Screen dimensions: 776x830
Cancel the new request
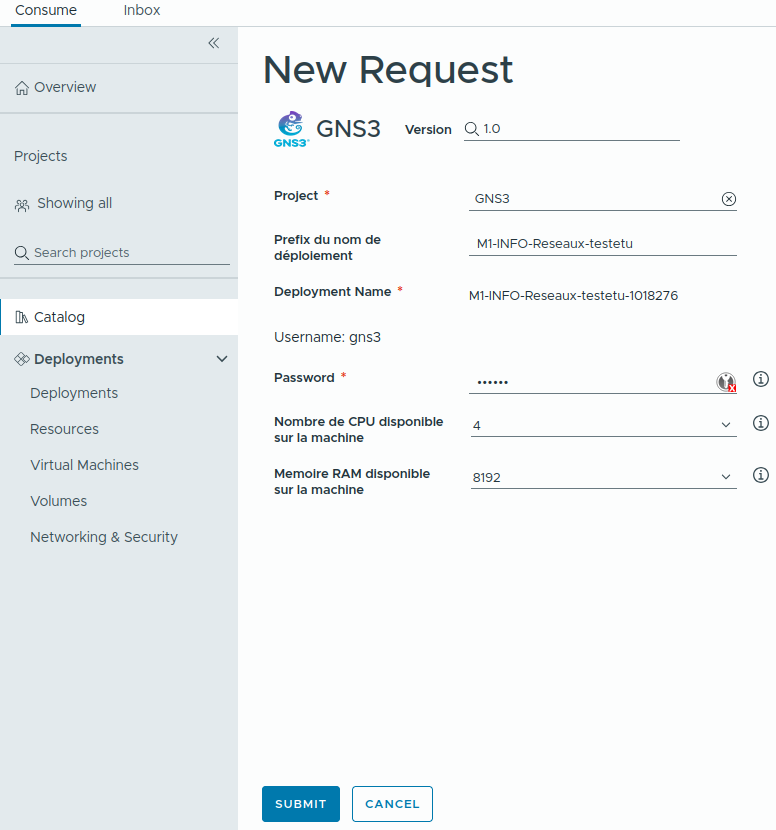(392, 804)
